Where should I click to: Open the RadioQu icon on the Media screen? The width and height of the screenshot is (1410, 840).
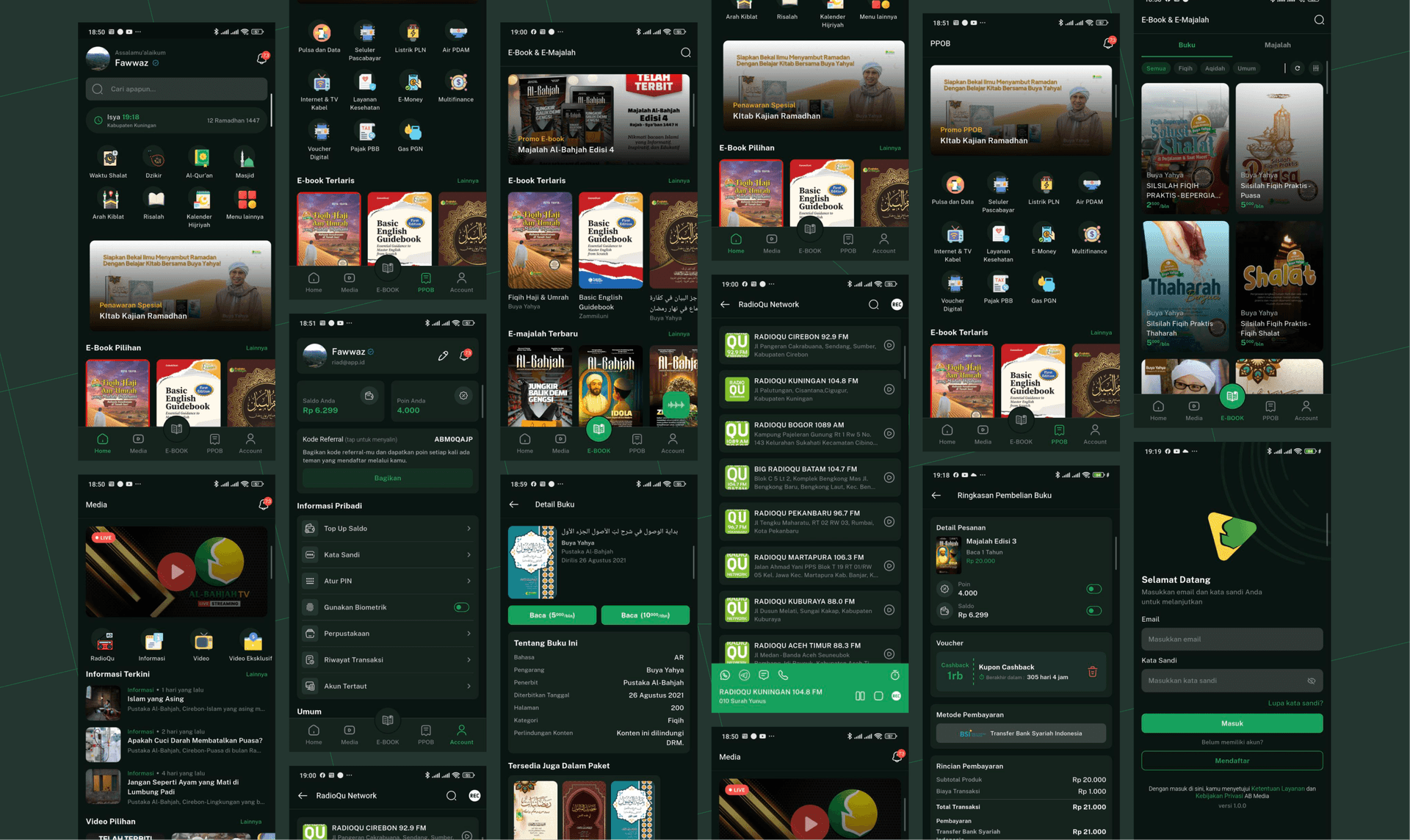[104, 641]
